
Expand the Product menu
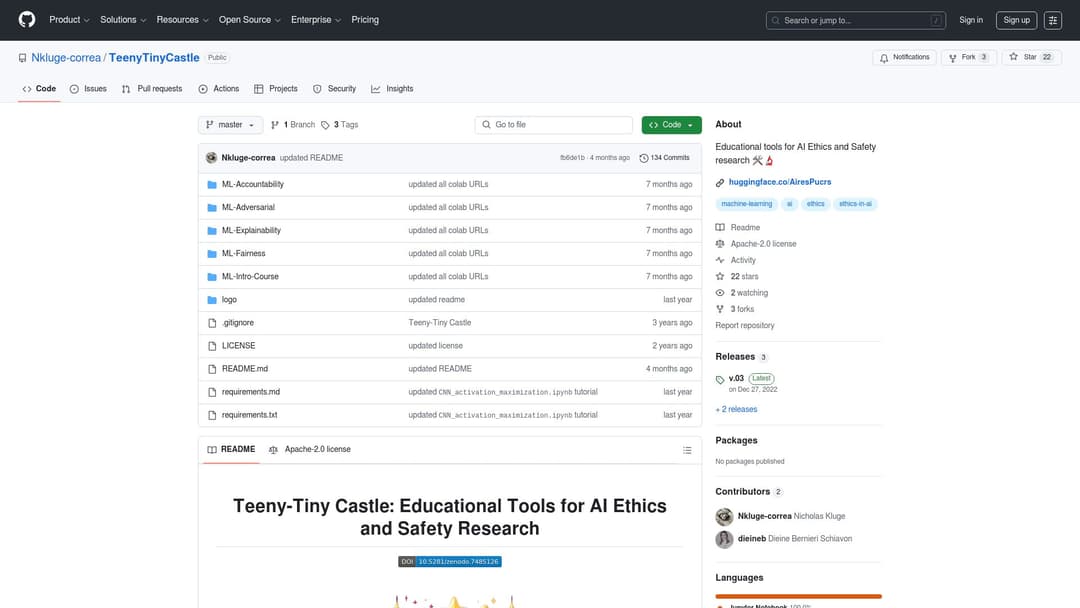(69, 20)
